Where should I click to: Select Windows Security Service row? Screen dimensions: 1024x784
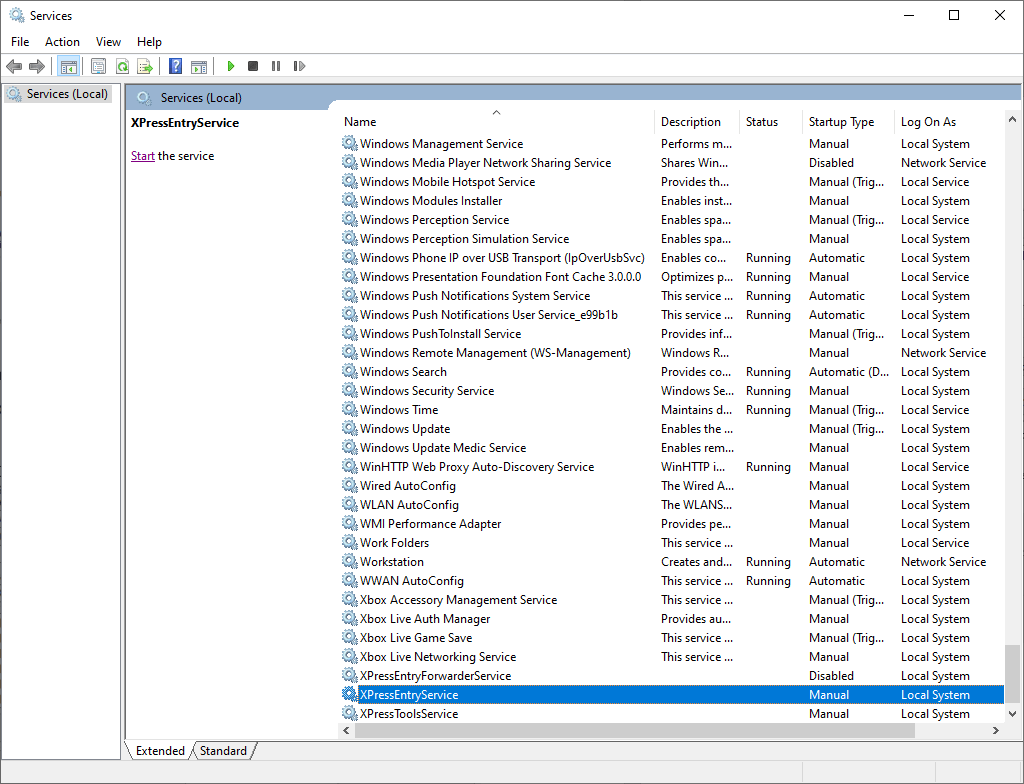point(671,390)
